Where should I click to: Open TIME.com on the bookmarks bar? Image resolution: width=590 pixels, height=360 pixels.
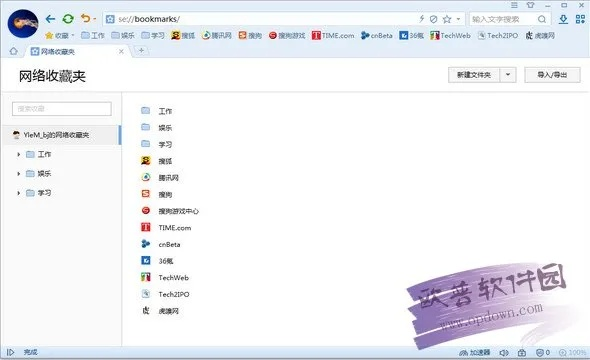(333, 35)
